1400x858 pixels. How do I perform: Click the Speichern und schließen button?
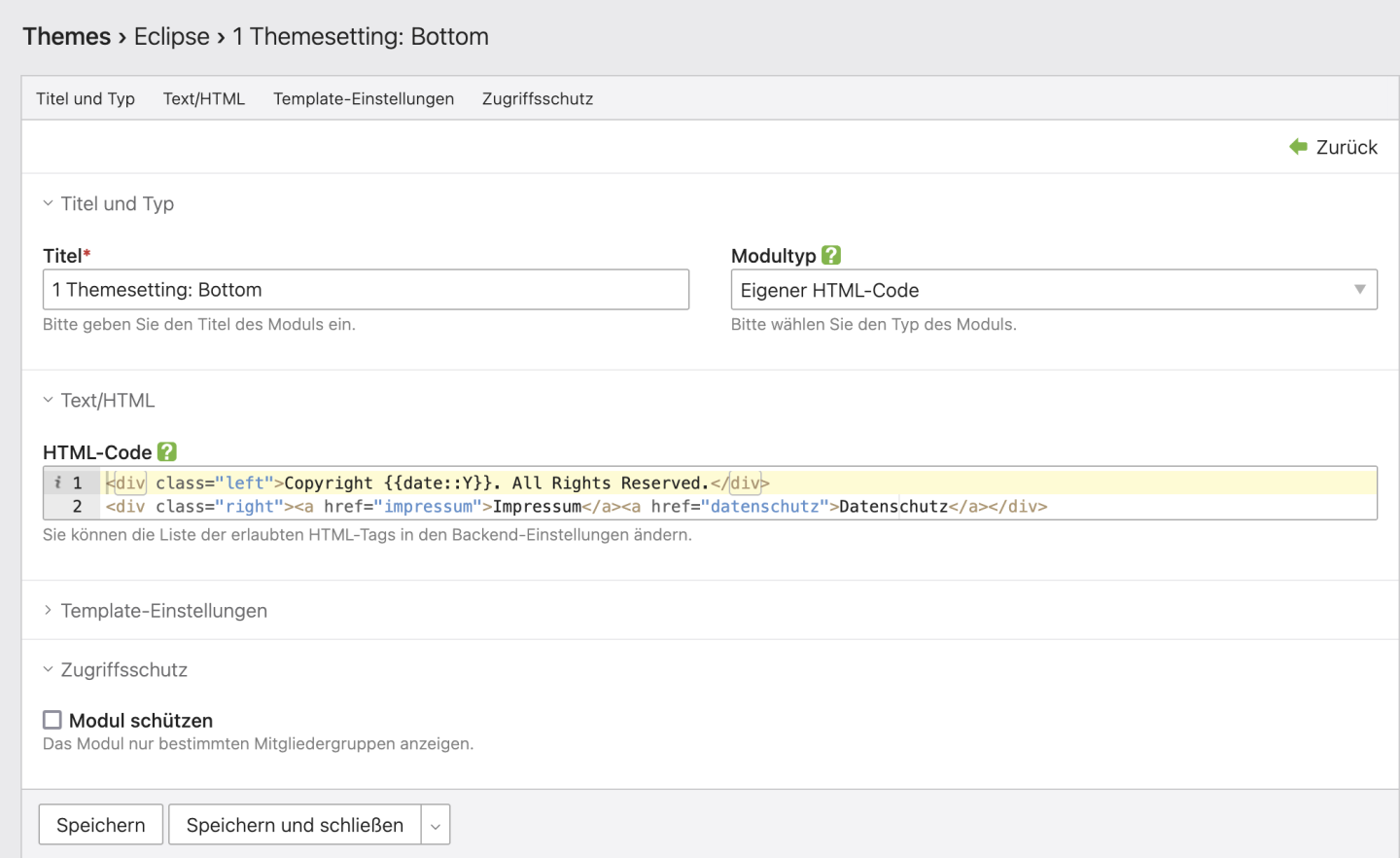point(295,825)
